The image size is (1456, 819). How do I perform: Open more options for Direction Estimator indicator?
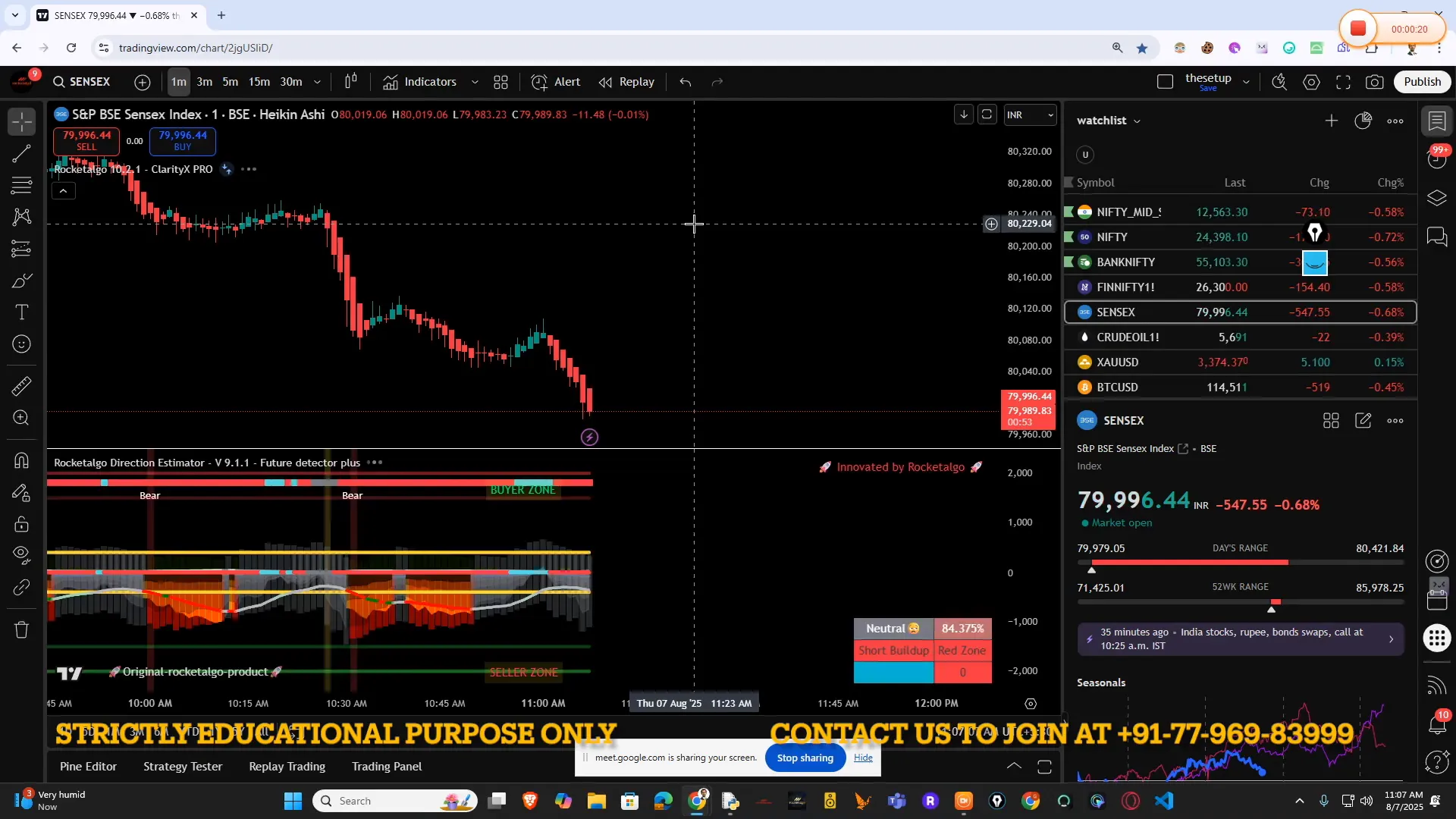click(x=375, y=463)
